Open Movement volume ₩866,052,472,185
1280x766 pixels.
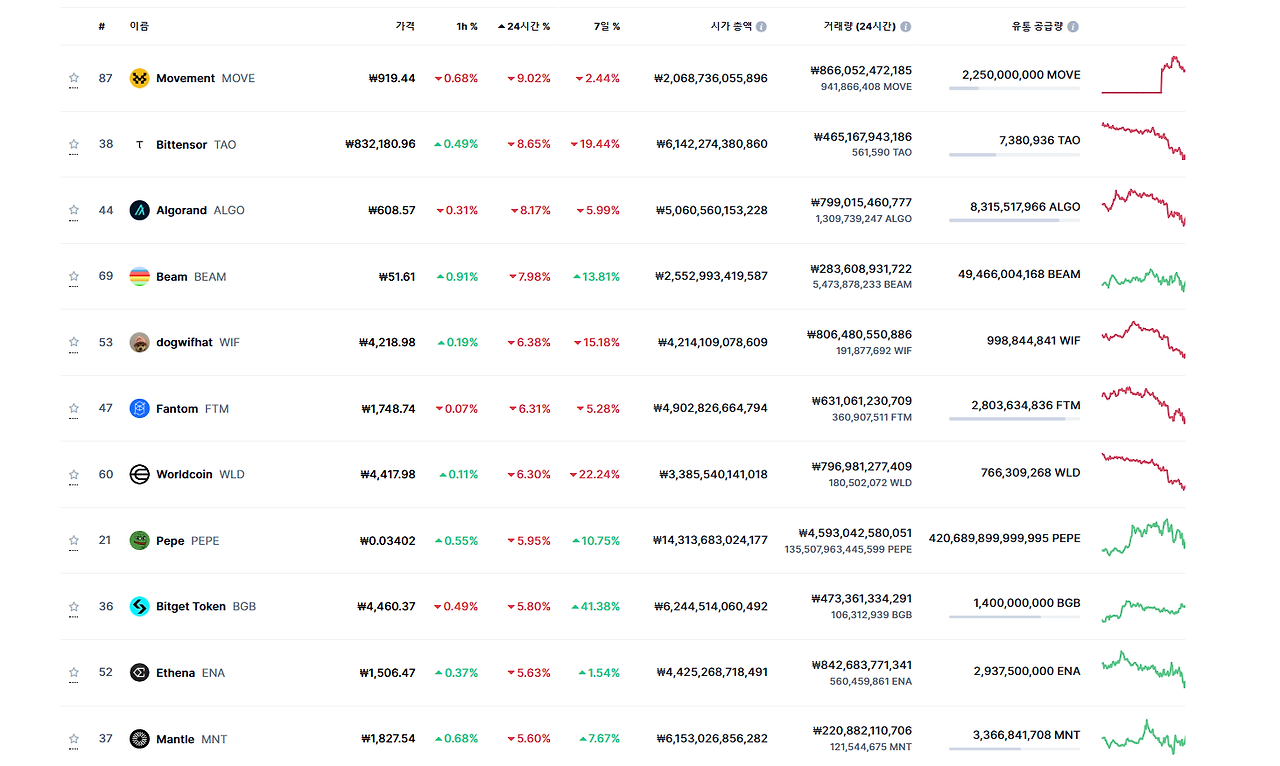pyautogui.click(x=861, y=71)
